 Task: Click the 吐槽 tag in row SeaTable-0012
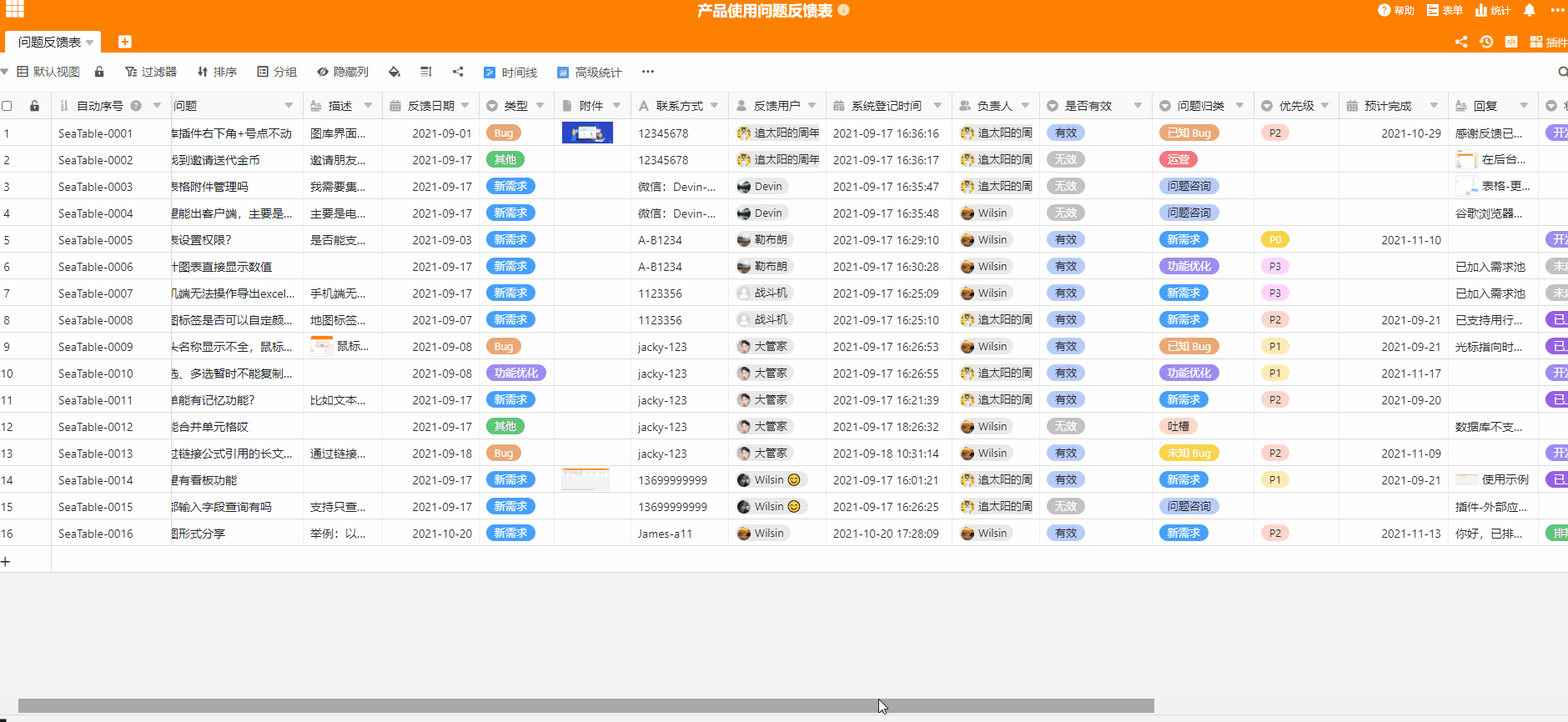[x=1179, y=426]
